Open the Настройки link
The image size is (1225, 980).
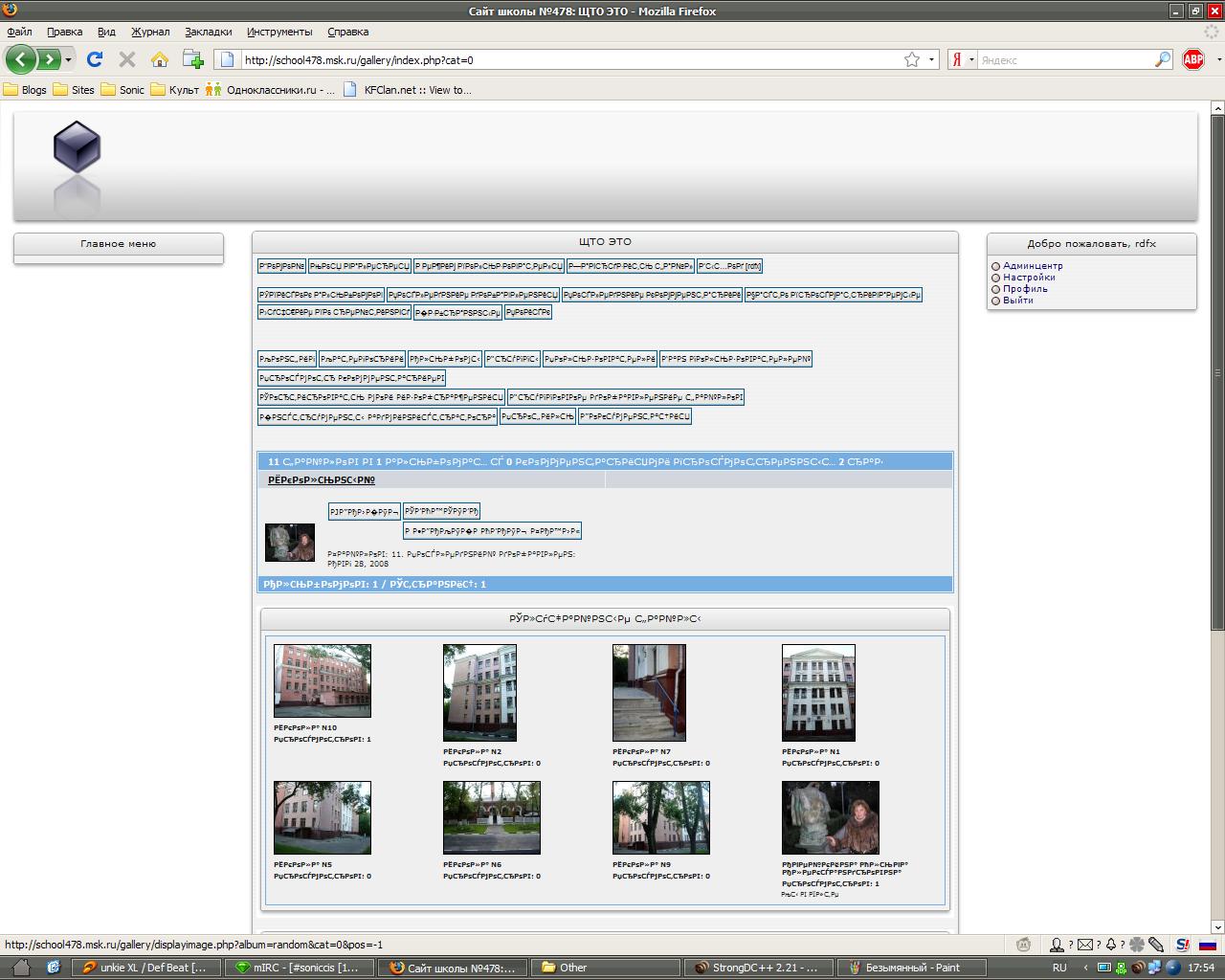coord(1029,278)
